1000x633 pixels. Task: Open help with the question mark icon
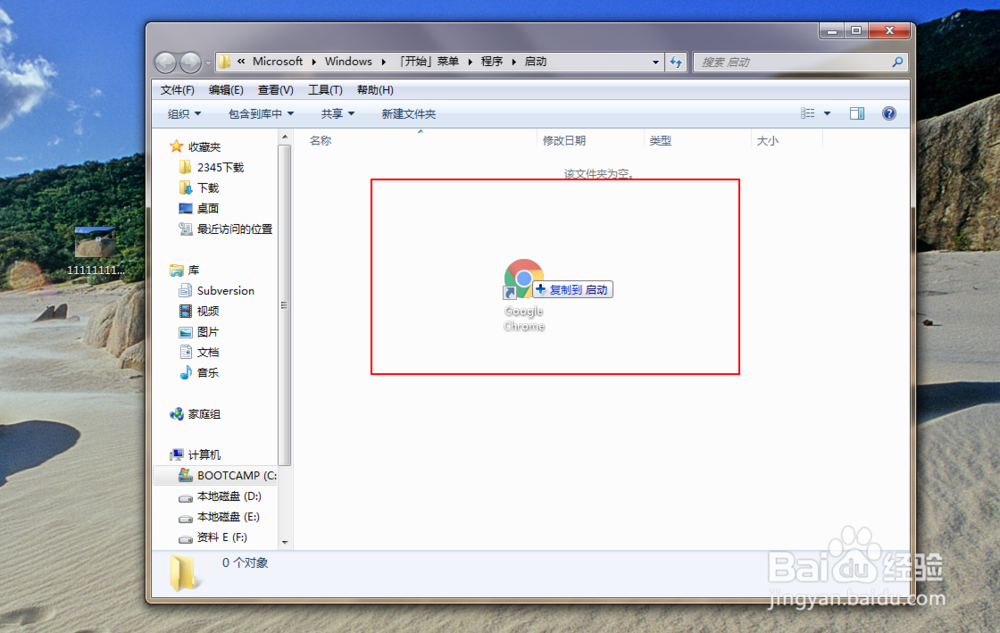(x=889, y=113)
